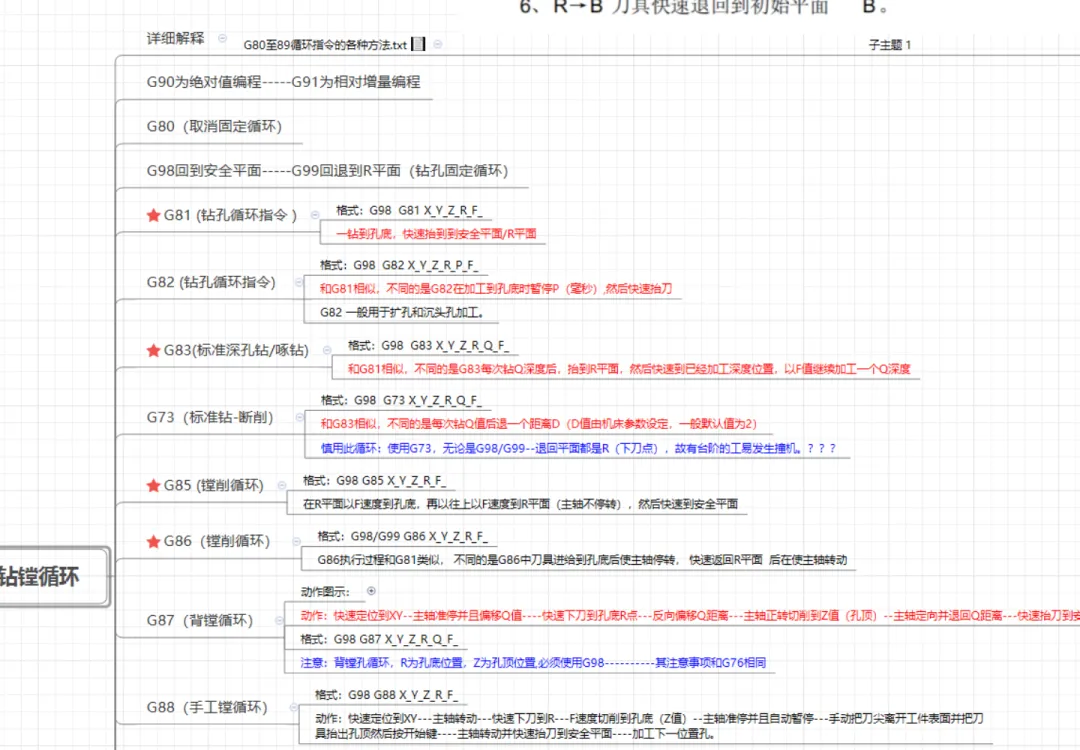This screenshot has height=750, width=1080.
Task: Click blue note 注意: 背镗孔循环
Action: (x=534, y=663)
